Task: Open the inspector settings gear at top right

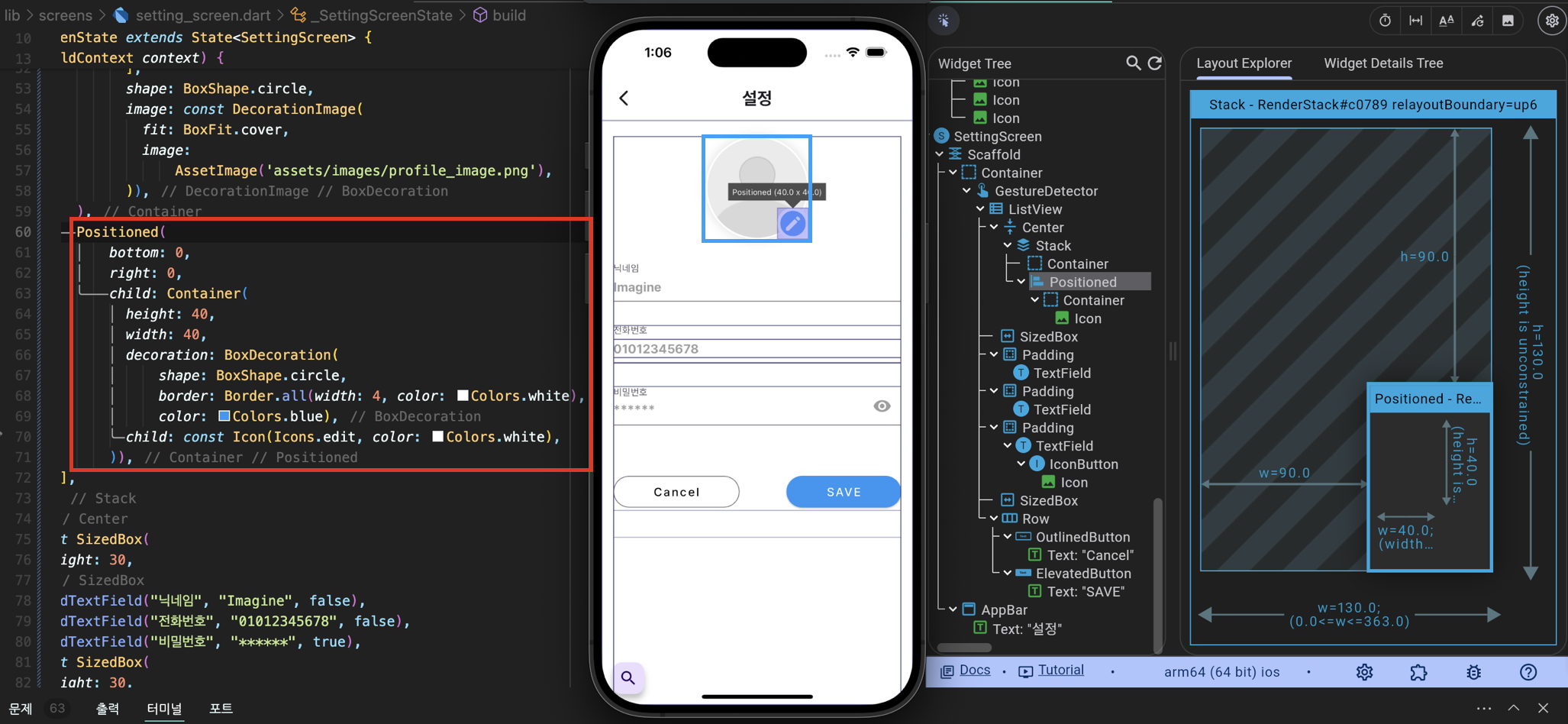Action: 1552,21
